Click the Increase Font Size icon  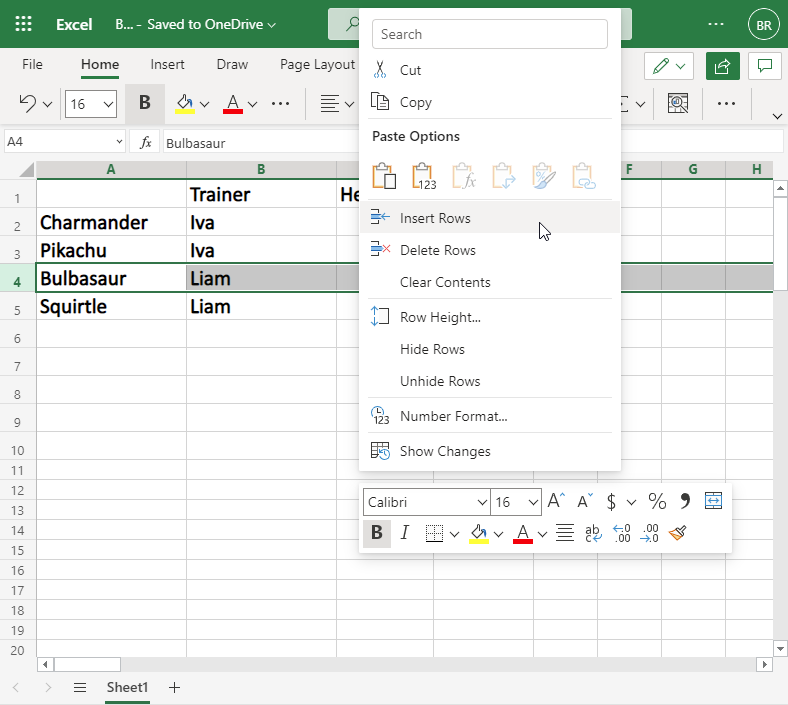(557, 501)
